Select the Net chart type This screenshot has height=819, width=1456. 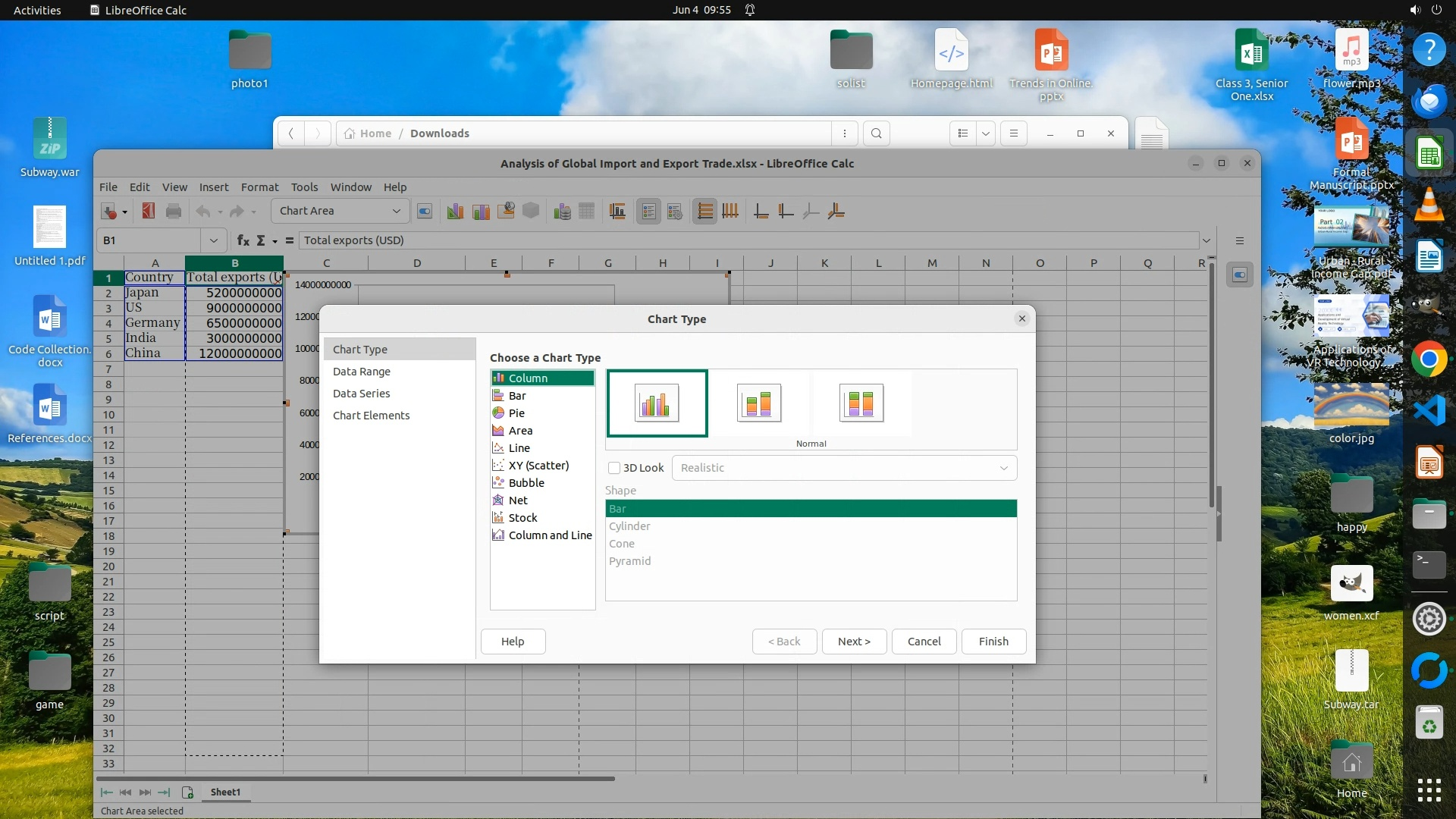pos(517,500)
